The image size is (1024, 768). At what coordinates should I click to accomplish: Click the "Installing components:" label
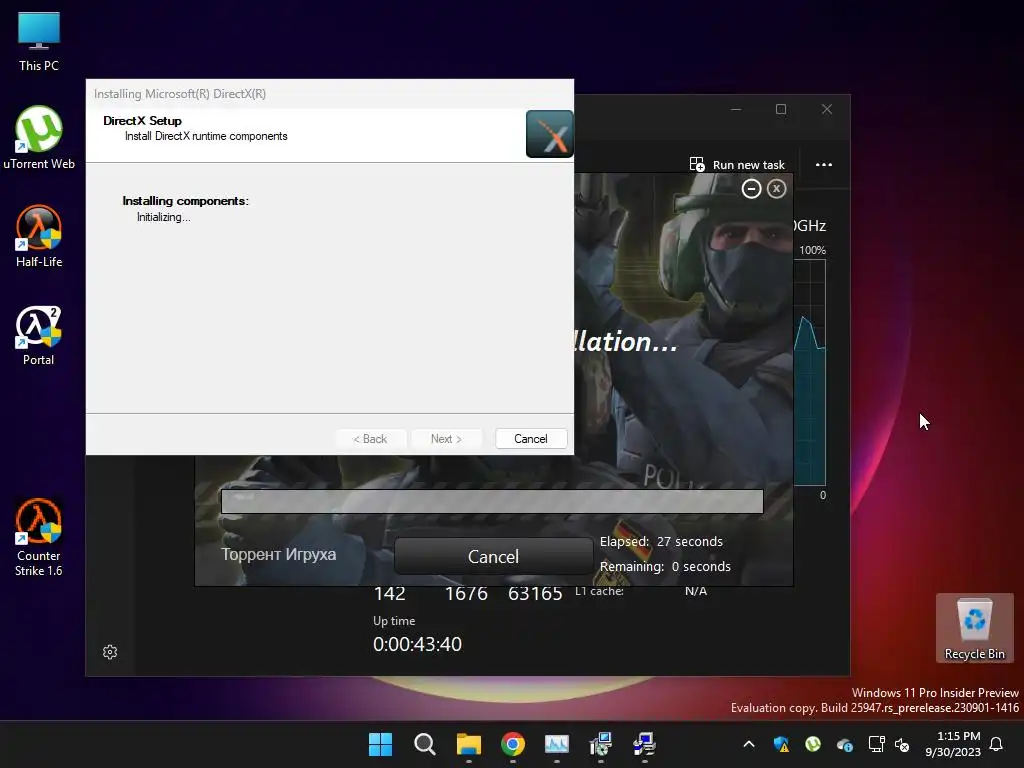185,201
